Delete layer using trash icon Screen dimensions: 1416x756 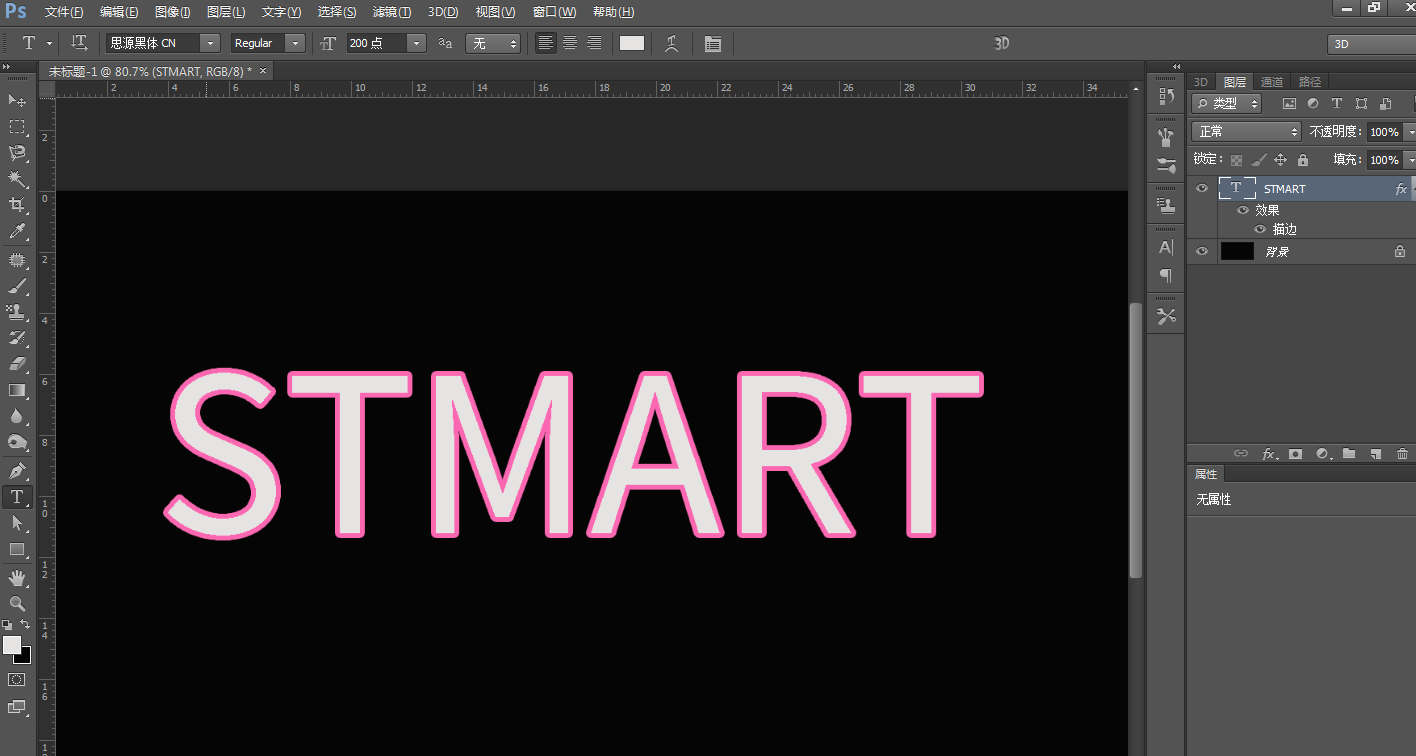[1402, 454]
